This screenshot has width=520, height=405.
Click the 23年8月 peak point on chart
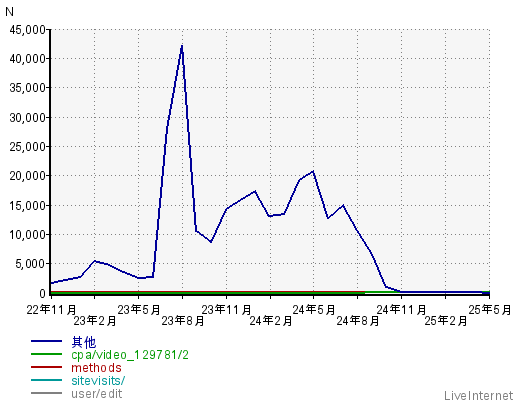pos(182,46)
